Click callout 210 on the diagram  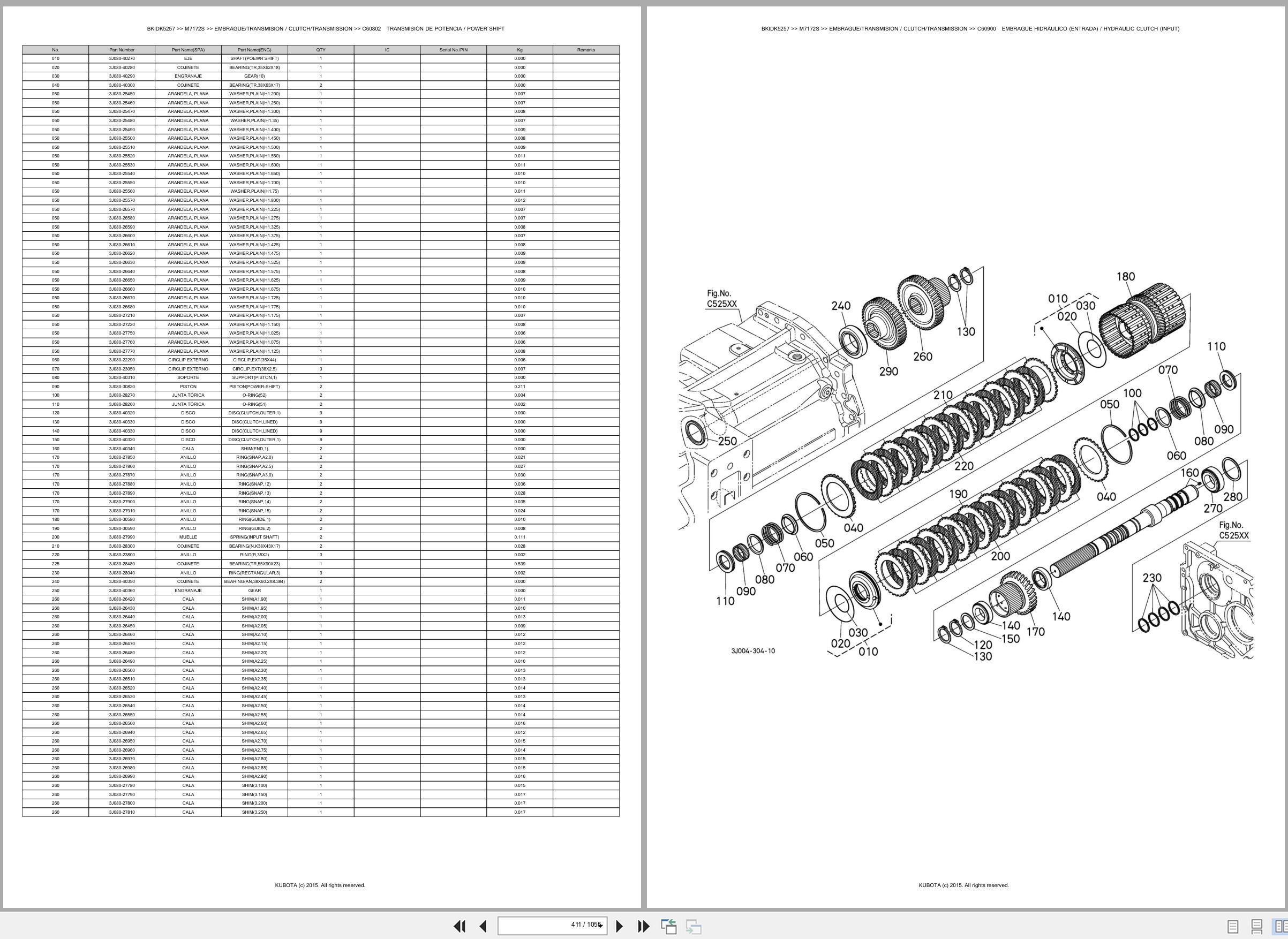pyautogui.click(x=942, y=395)
